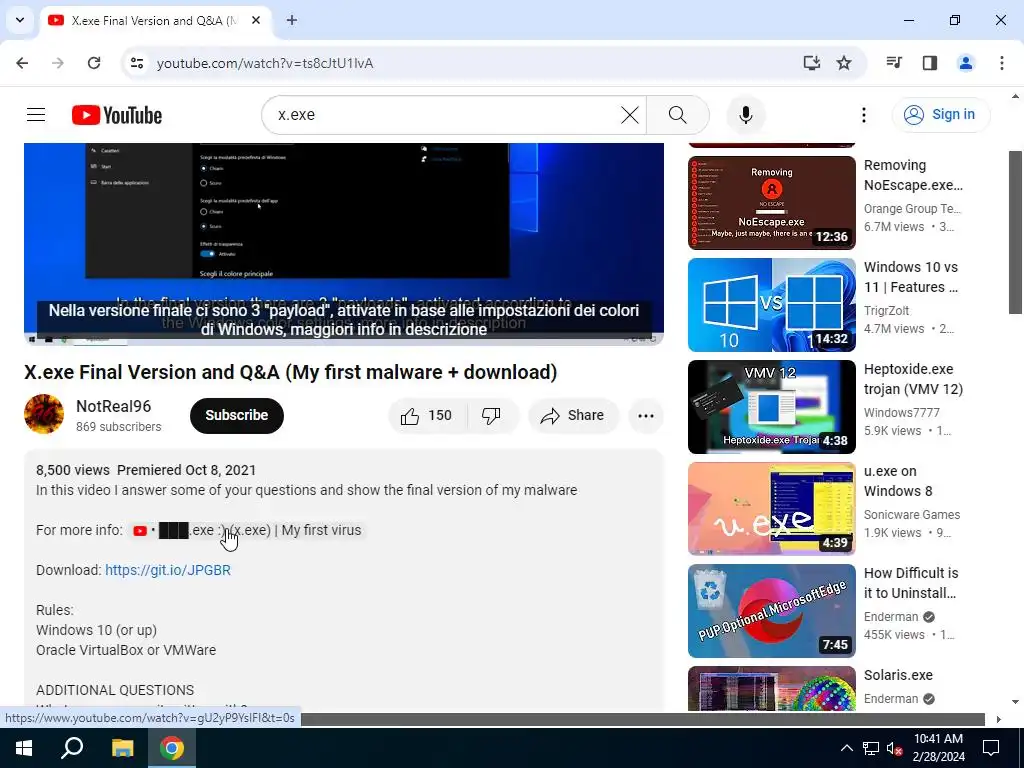Open a new tab

coord(292,20)
